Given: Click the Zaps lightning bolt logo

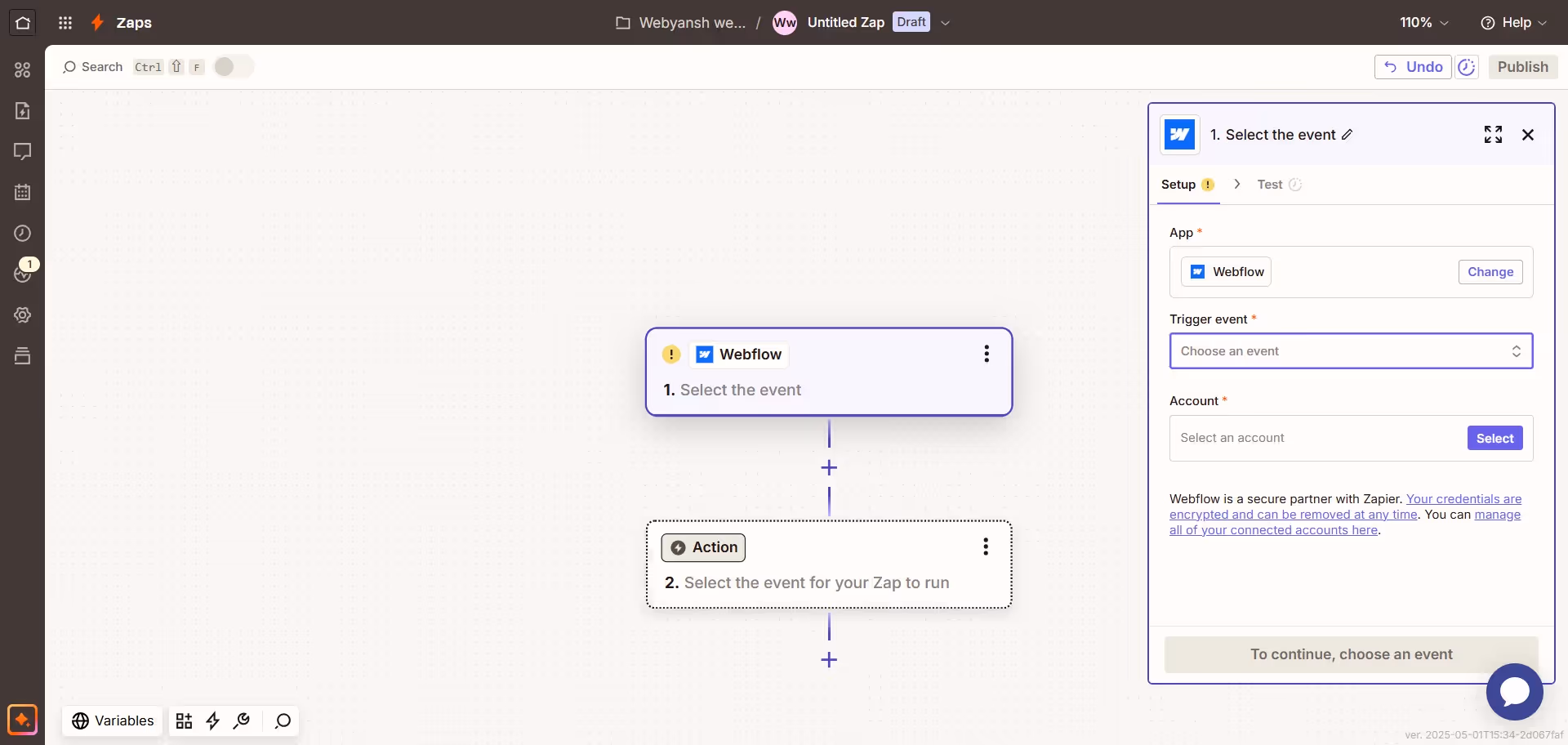Looking at the screenshot, I should [97, 23].
